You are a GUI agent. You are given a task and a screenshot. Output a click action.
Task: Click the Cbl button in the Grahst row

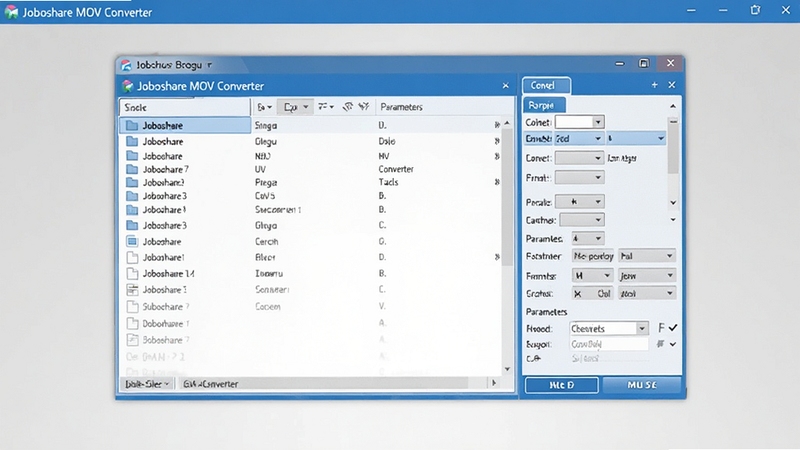pos(604,294)
